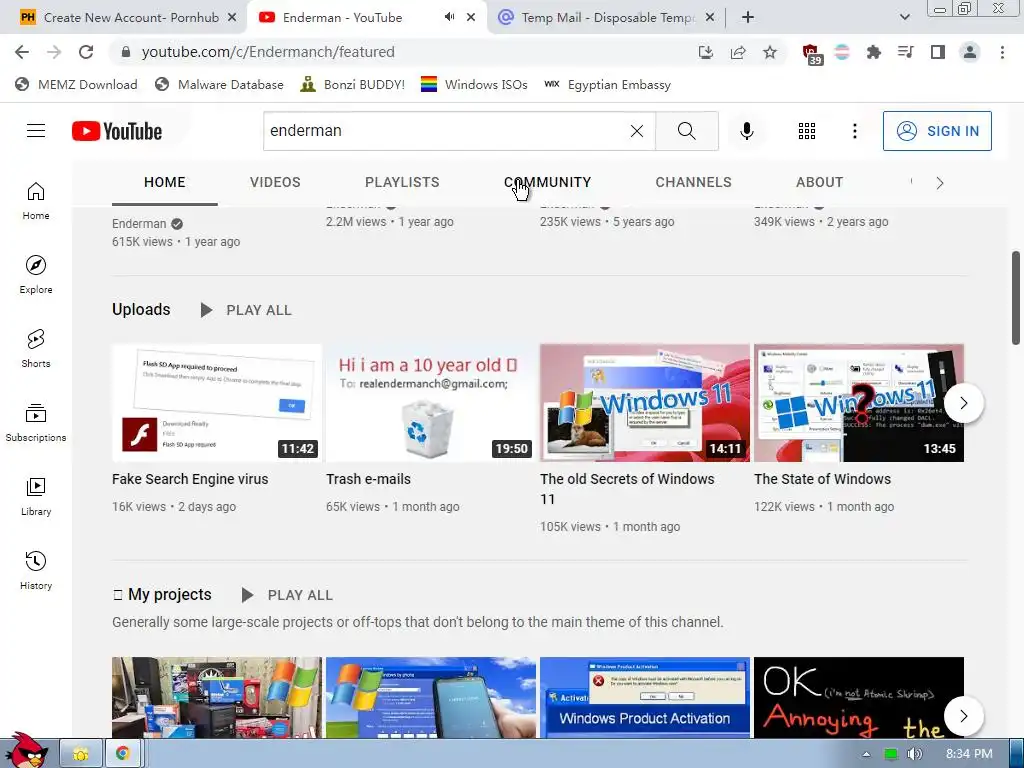This screenshot has width=1024, height=768.
Task: Open Windows ISOs bookmark
Action: point(474,84)
